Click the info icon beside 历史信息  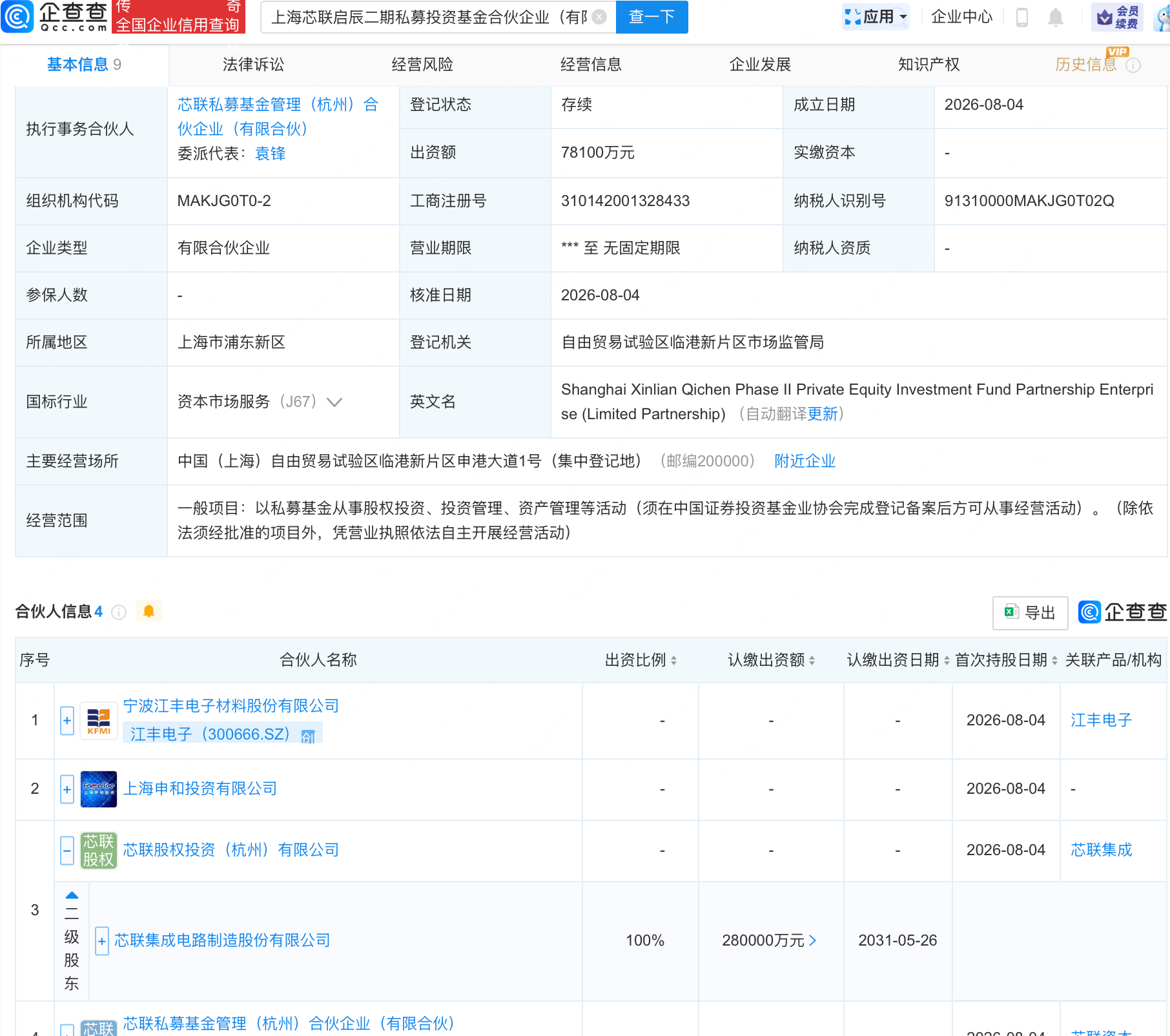click(1133, 65)
